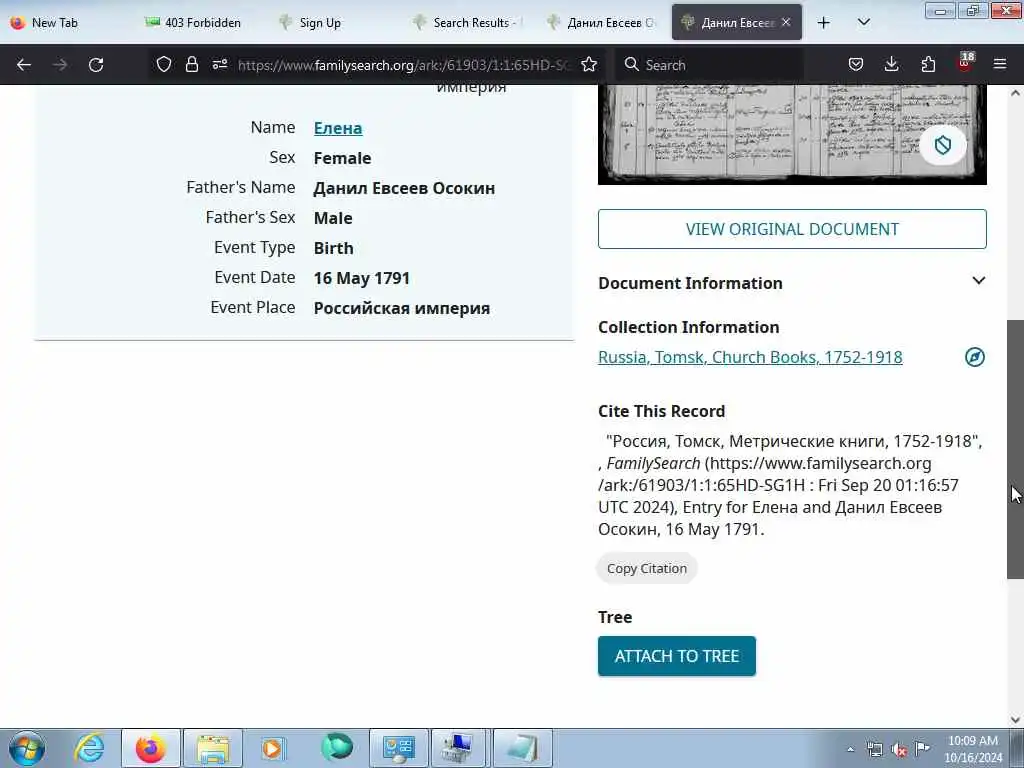Open the green globe taskbar app
The height and width of the screenshot is (768, 1024).
coord(336,748)
